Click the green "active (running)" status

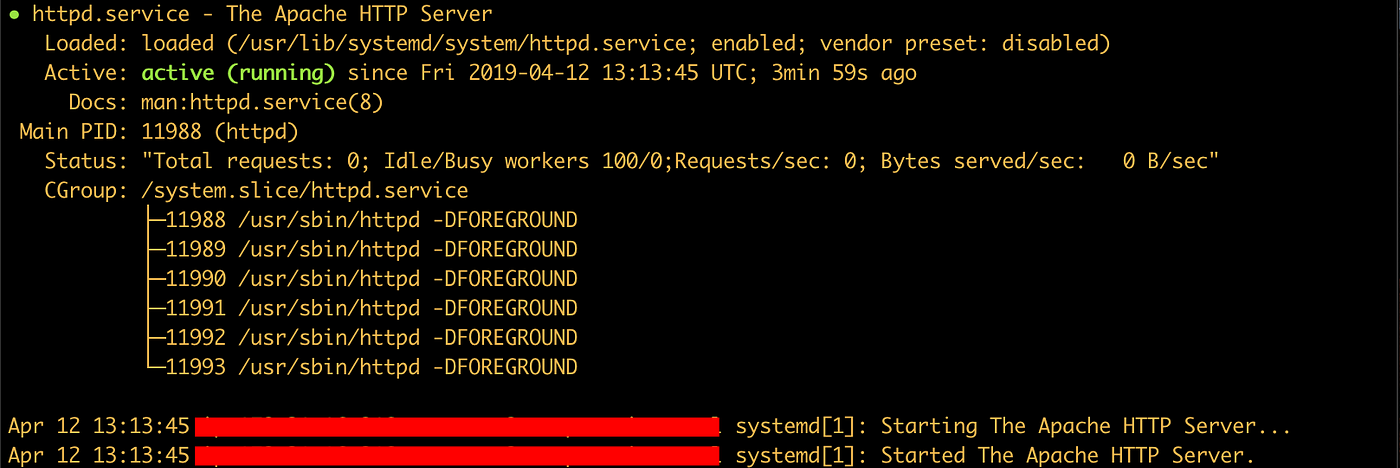pyautogui.click(x=238, y=74)
